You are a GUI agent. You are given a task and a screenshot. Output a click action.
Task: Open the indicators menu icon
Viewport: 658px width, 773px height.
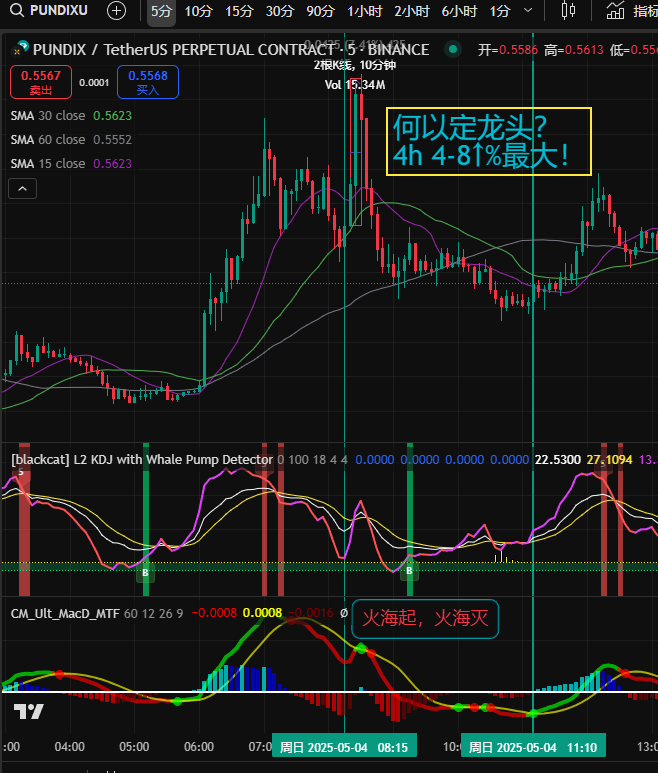point(615,11)
